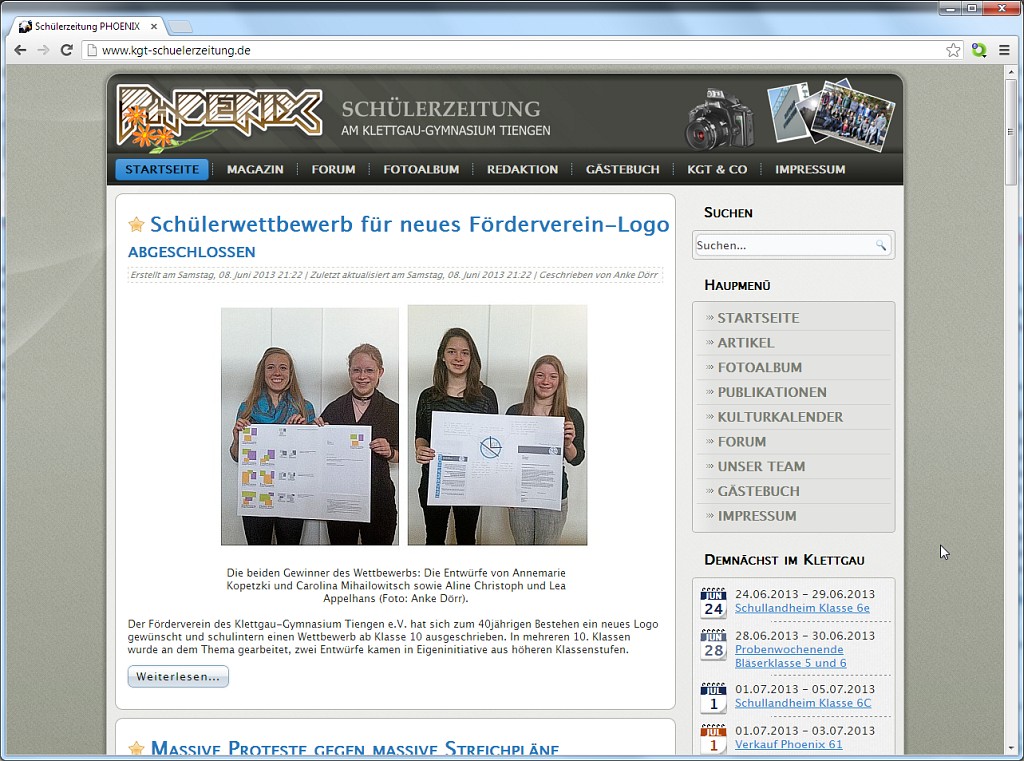
Task: Click the scrollbar down arrow
Action: tap(1010, 747)
